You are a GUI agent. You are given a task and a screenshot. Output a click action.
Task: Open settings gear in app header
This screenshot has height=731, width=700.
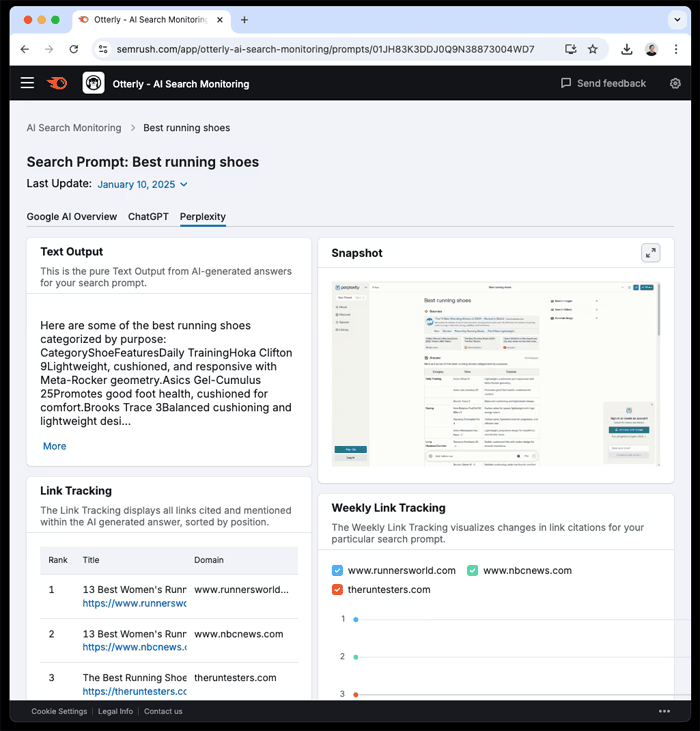(675, 83)
